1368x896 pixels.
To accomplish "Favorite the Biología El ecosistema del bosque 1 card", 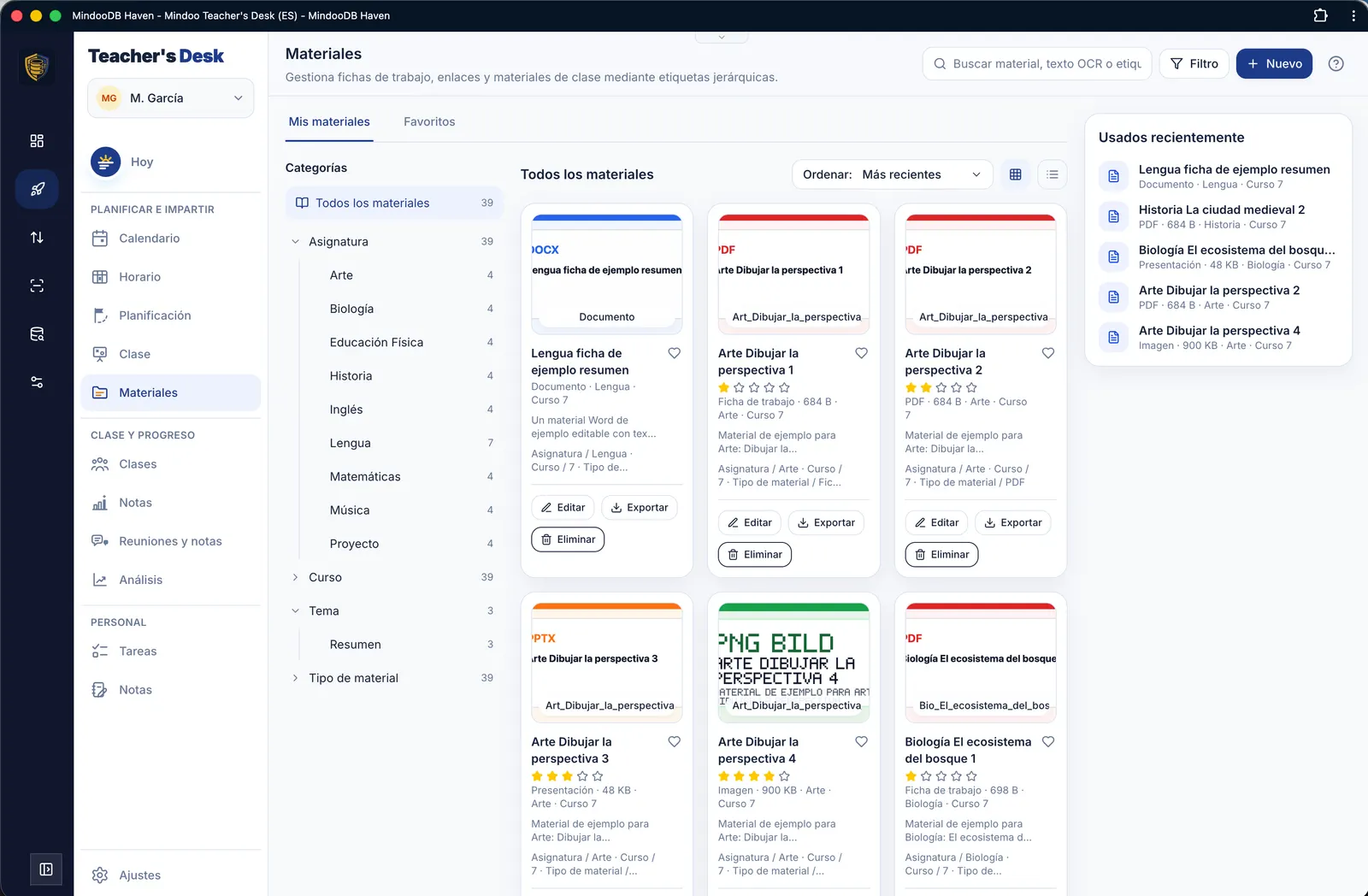I will pyautogui.click(x=1048, y=742).
